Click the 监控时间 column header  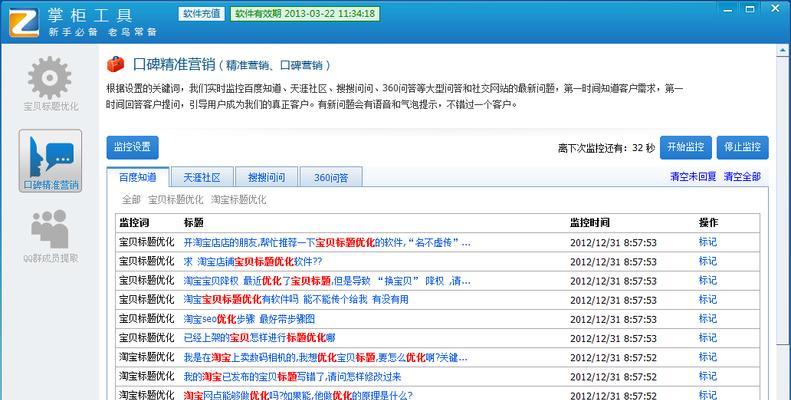590,222
